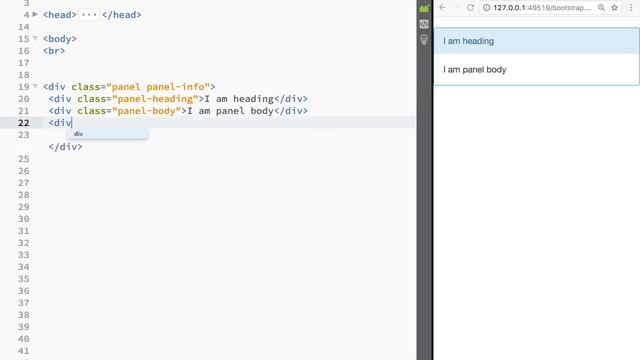Click the <br> tag on line 16

[x=54, y=51]
